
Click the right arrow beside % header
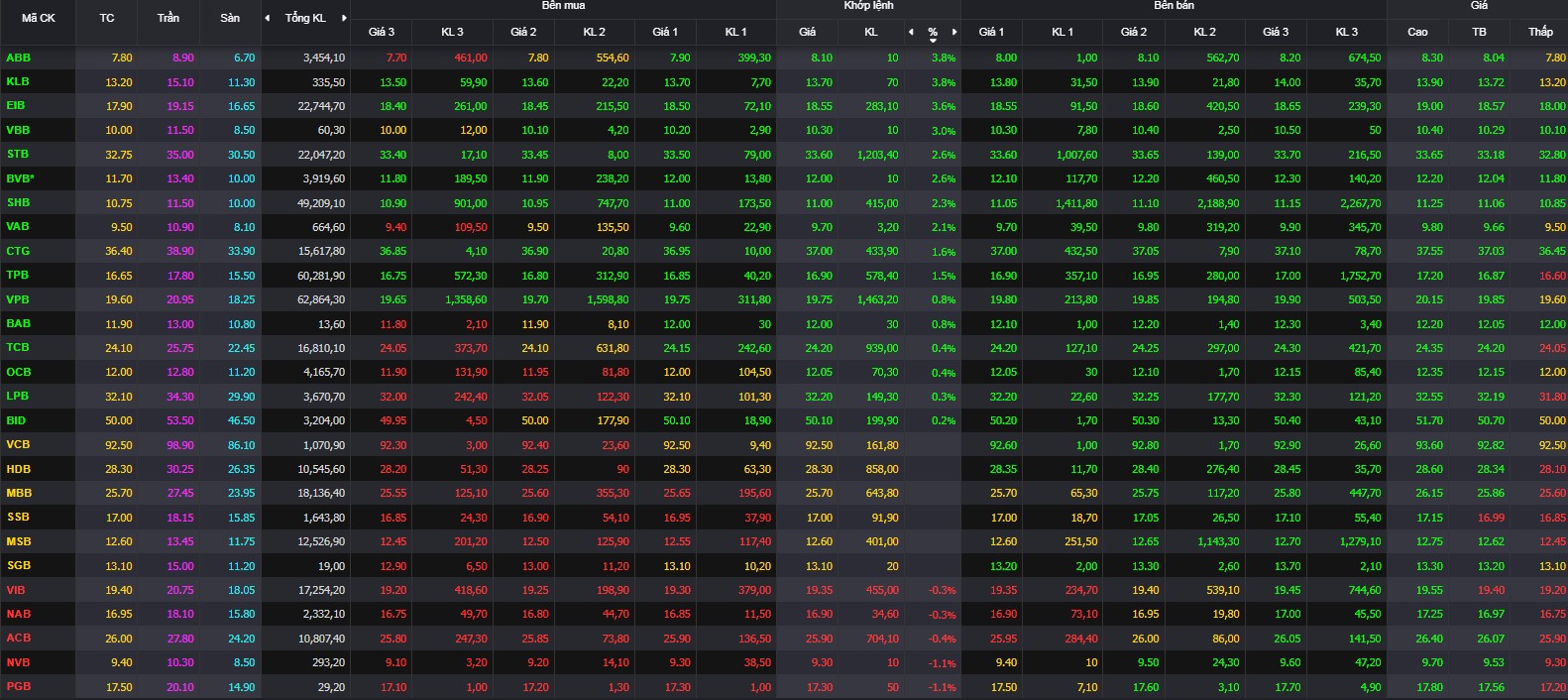click(x=954, y=32)
